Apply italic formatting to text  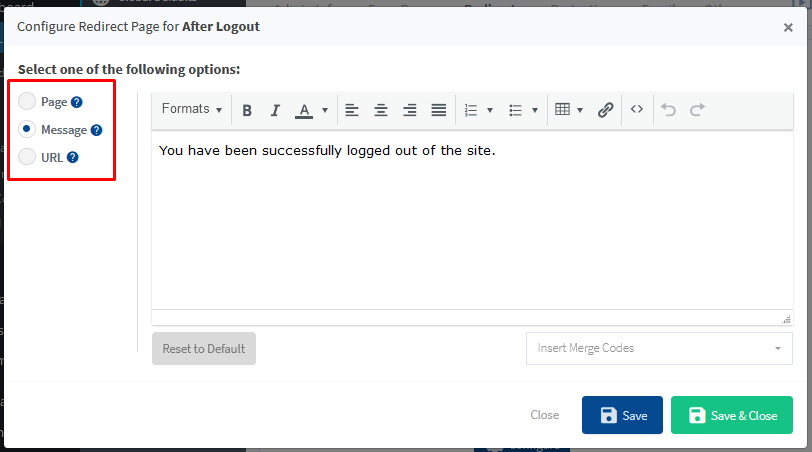275,110
